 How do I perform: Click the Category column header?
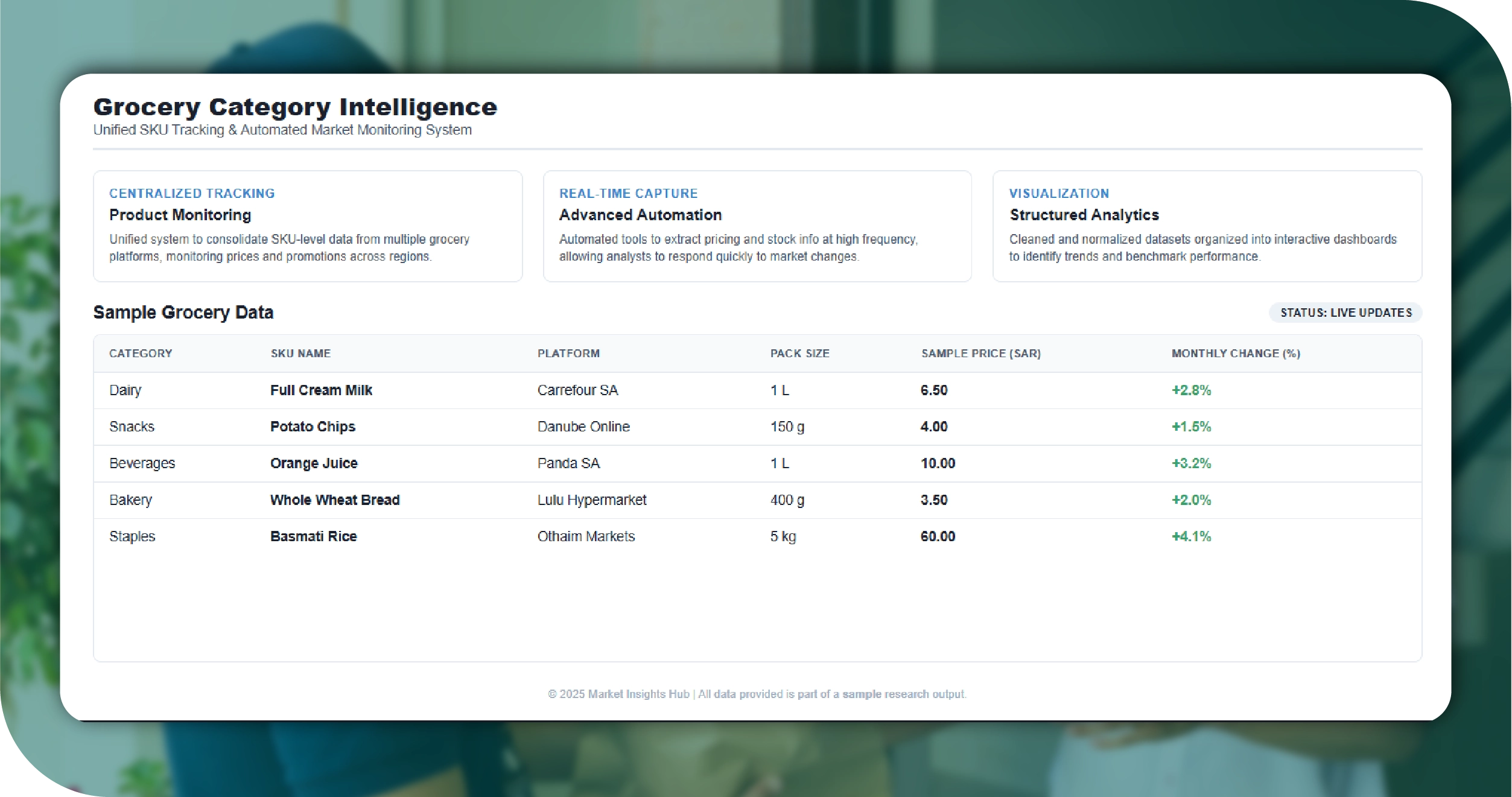click(141, 354)
